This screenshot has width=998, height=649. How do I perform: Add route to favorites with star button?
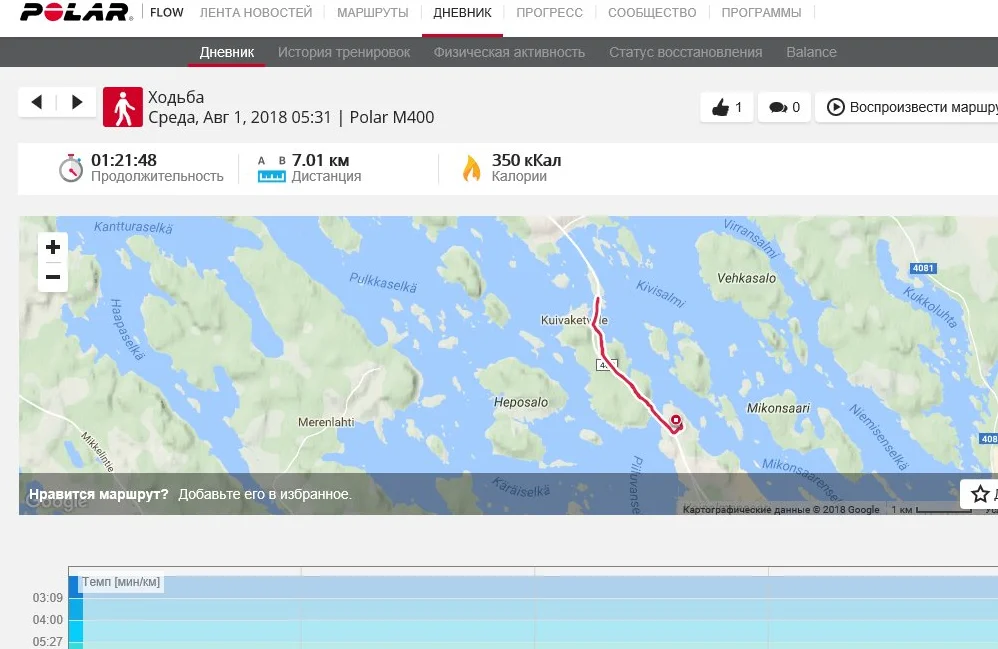pos(980,494)
